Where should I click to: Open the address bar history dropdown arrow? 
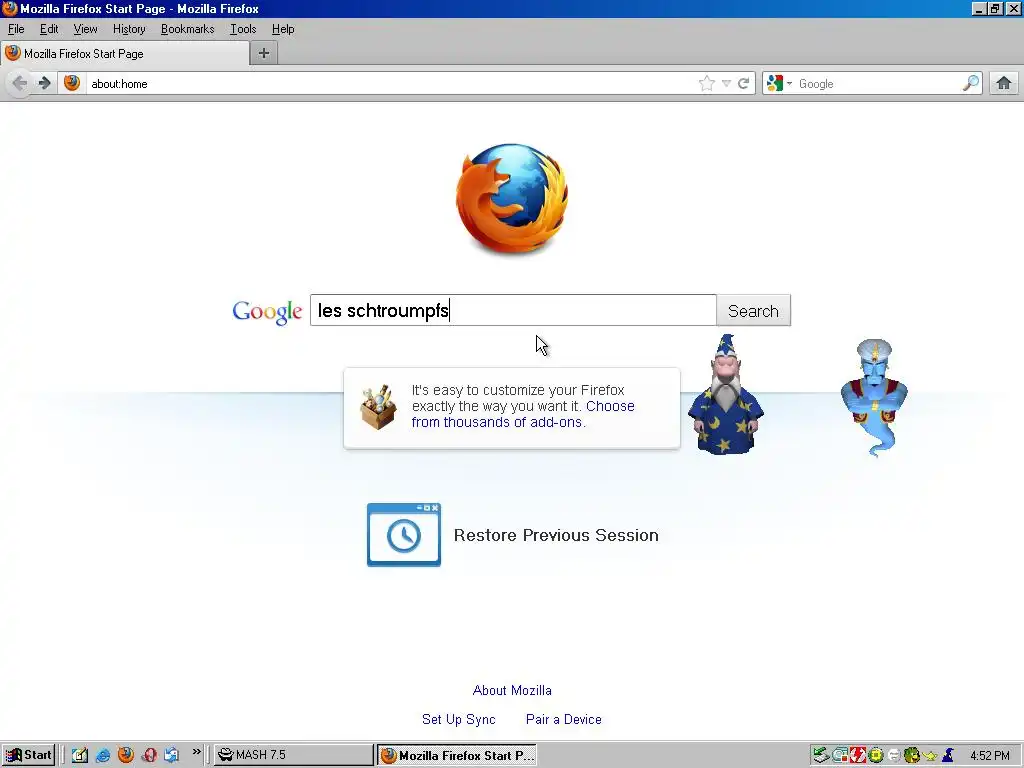click(x=726, y=84)
